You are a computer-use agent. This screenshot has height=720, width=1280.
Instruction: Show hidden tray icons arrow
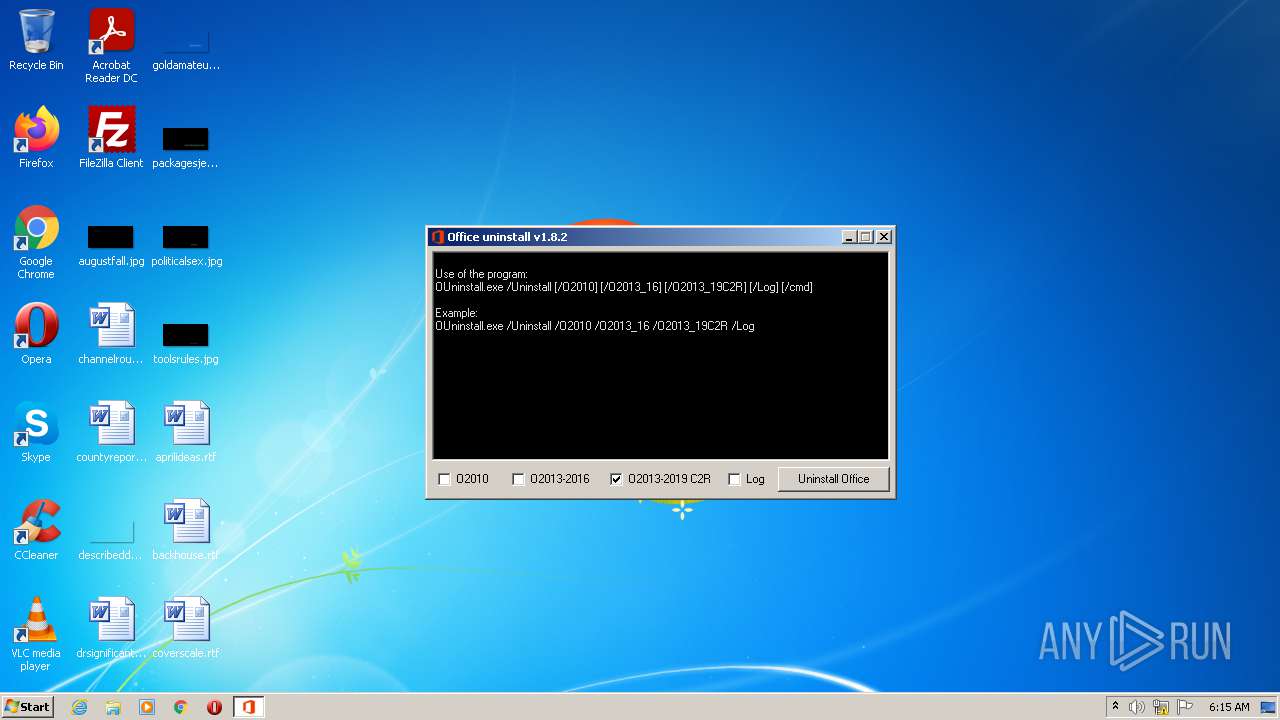point(1115,707)
